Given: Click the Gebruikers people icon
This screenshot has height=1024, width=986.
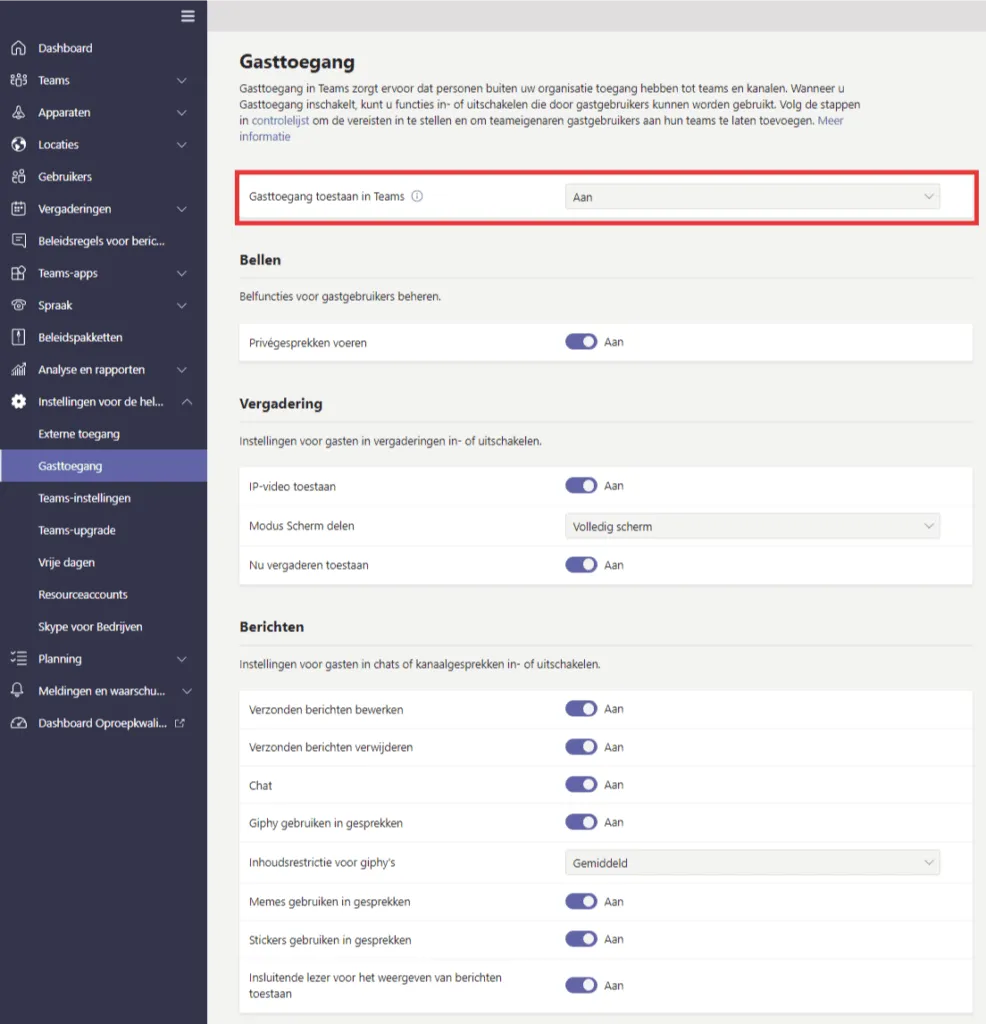Looking at the screenshot, I should tap(18, 177).
